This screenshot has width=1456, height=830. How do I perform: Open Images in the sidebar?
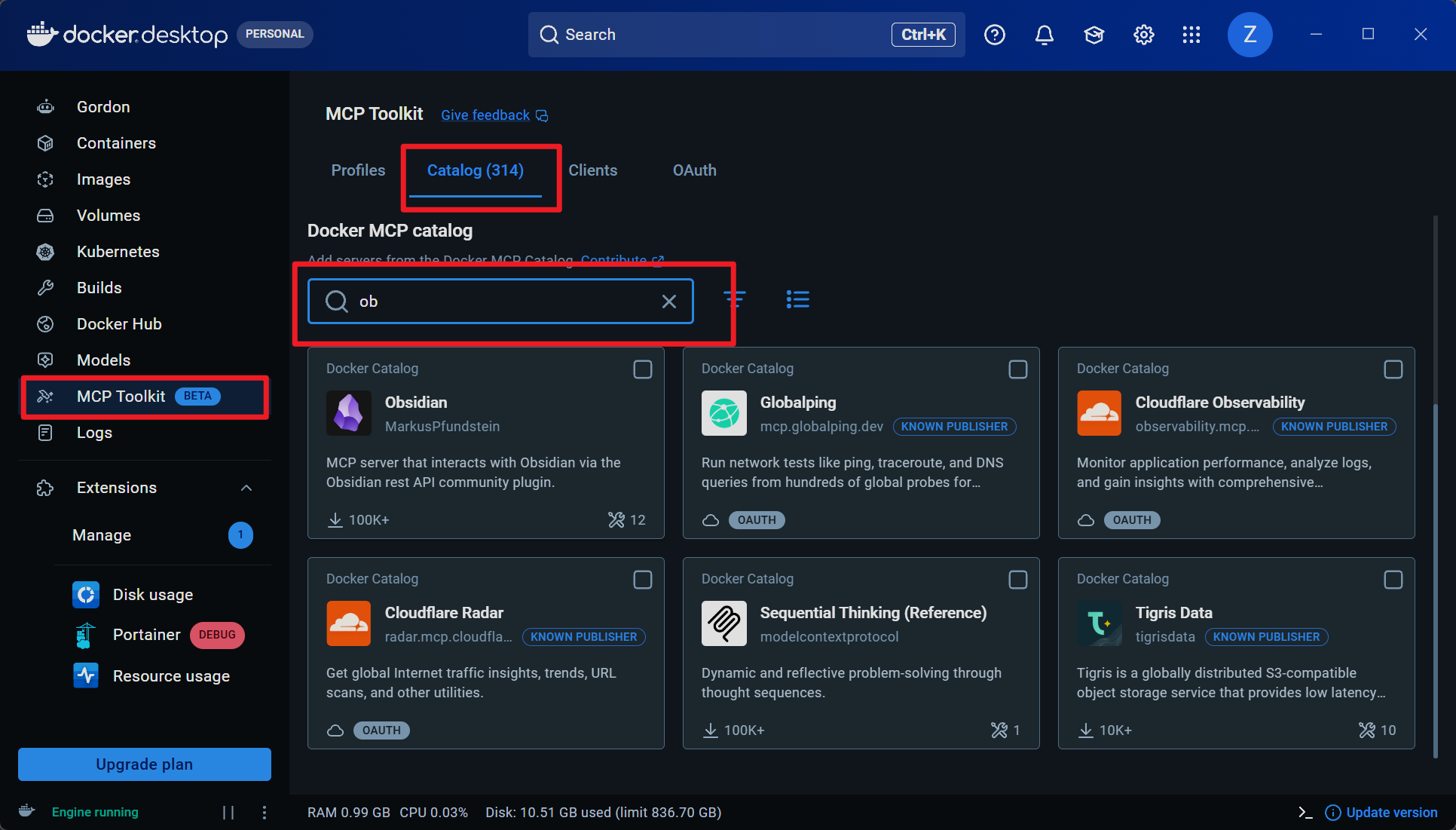click(x=145, y=179)
